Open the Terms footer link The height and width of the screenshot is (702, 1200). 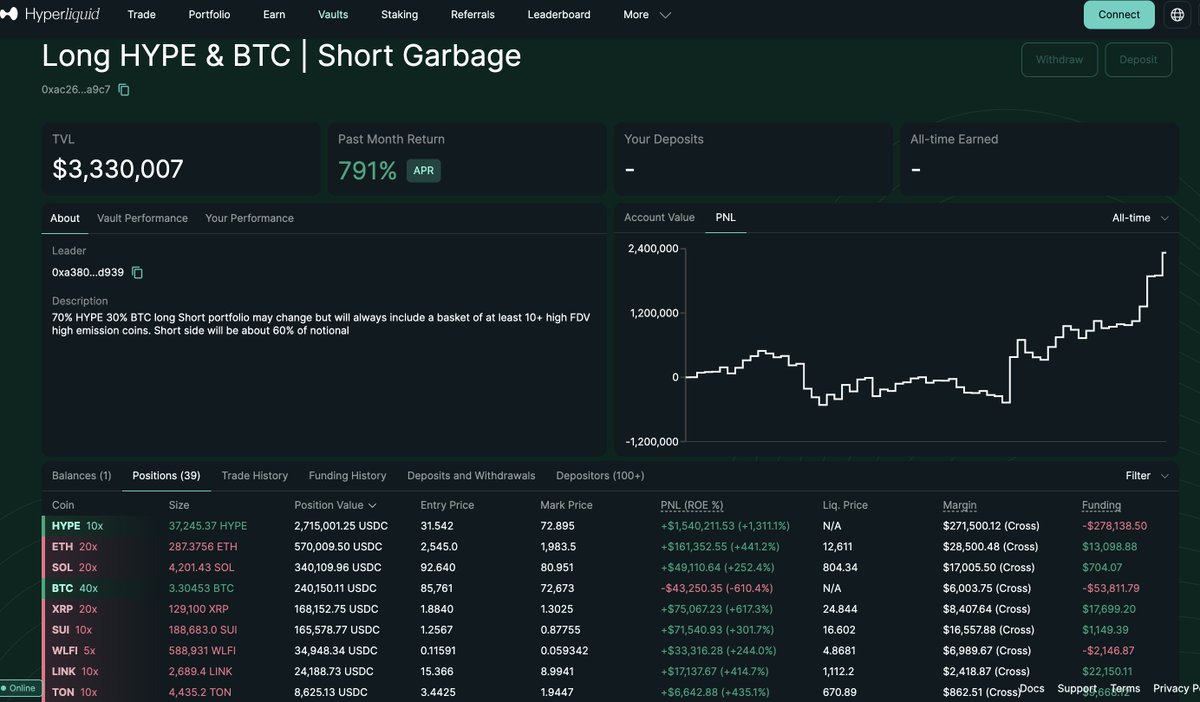[x=1125, y=688]
